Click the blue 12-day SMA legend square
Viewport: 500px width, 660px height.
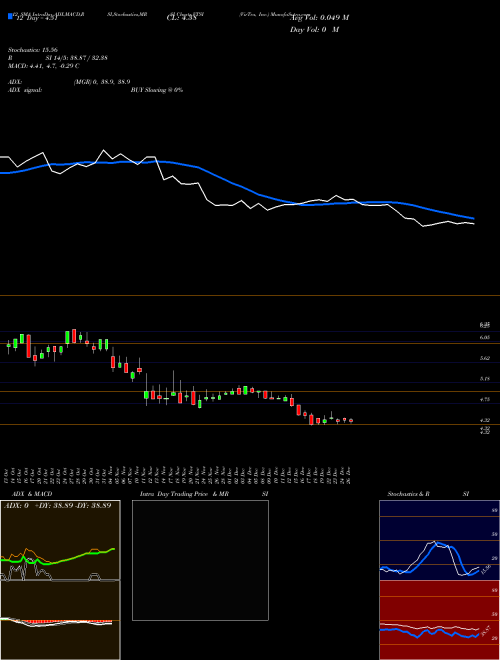10,16
